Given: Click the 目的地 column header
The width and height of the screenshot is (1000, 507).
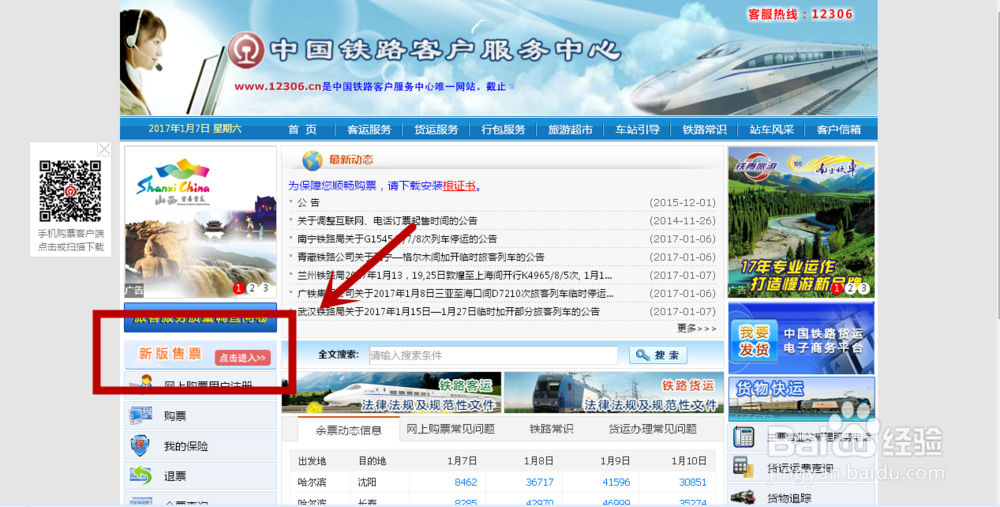Looking at the screenshot, I should point(372,460).
